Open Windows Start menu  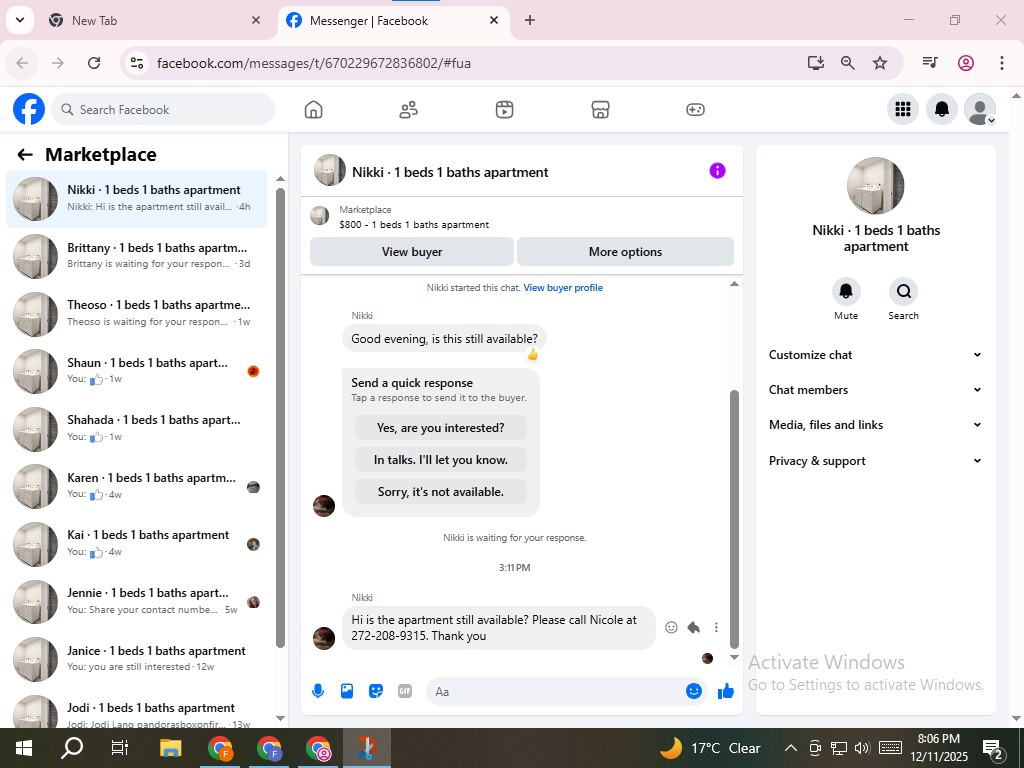pos(24,748)
